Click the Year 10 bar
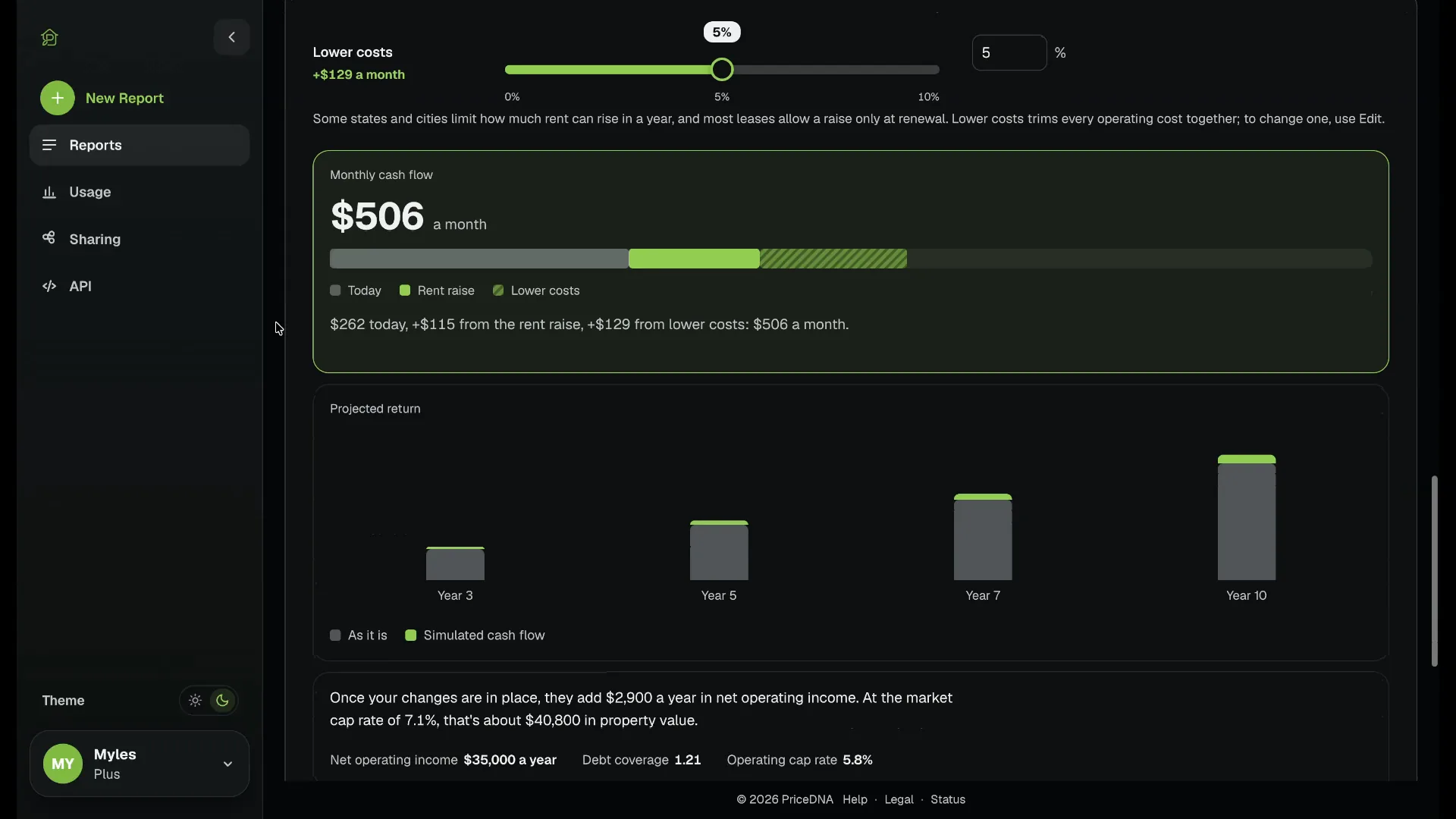This screenshot has height=819, width=1456. click(x=1247, y=518)
